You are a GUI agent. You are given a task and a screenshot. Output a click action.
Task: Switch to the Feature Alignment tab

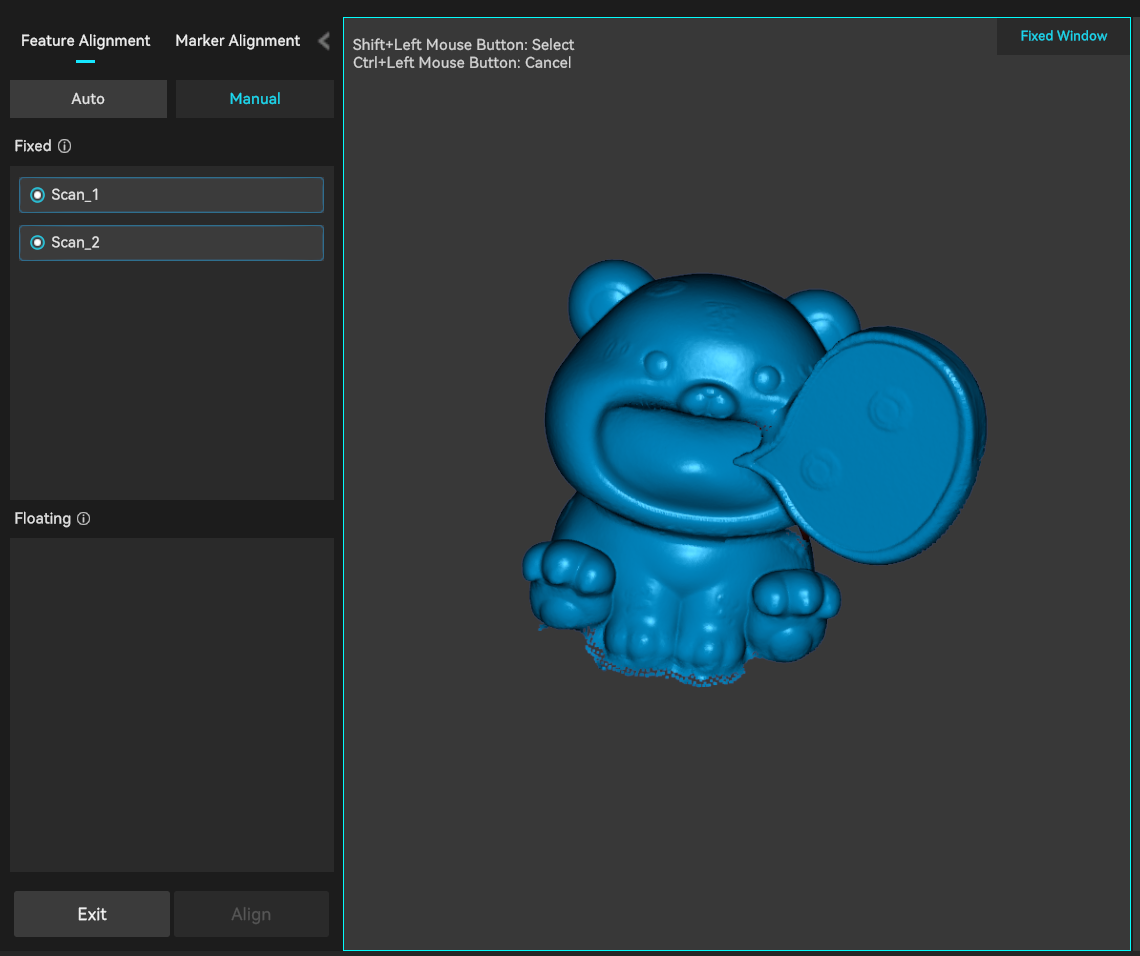coord(85,41)
